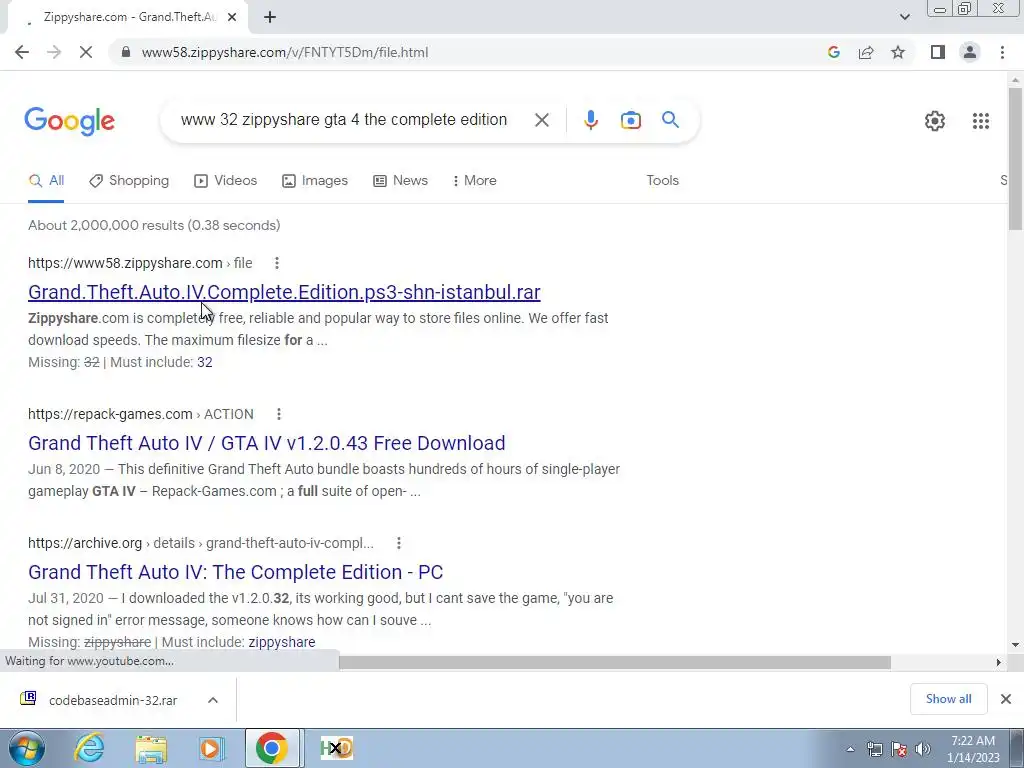Search by voice microphone icon
Image resolution: width=1024 pixels, height=768 pixels.
tap(590, 120)
